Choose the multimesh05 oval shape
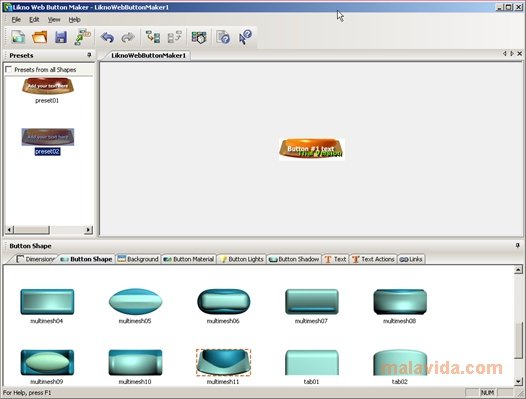 (x=135, y=301)
